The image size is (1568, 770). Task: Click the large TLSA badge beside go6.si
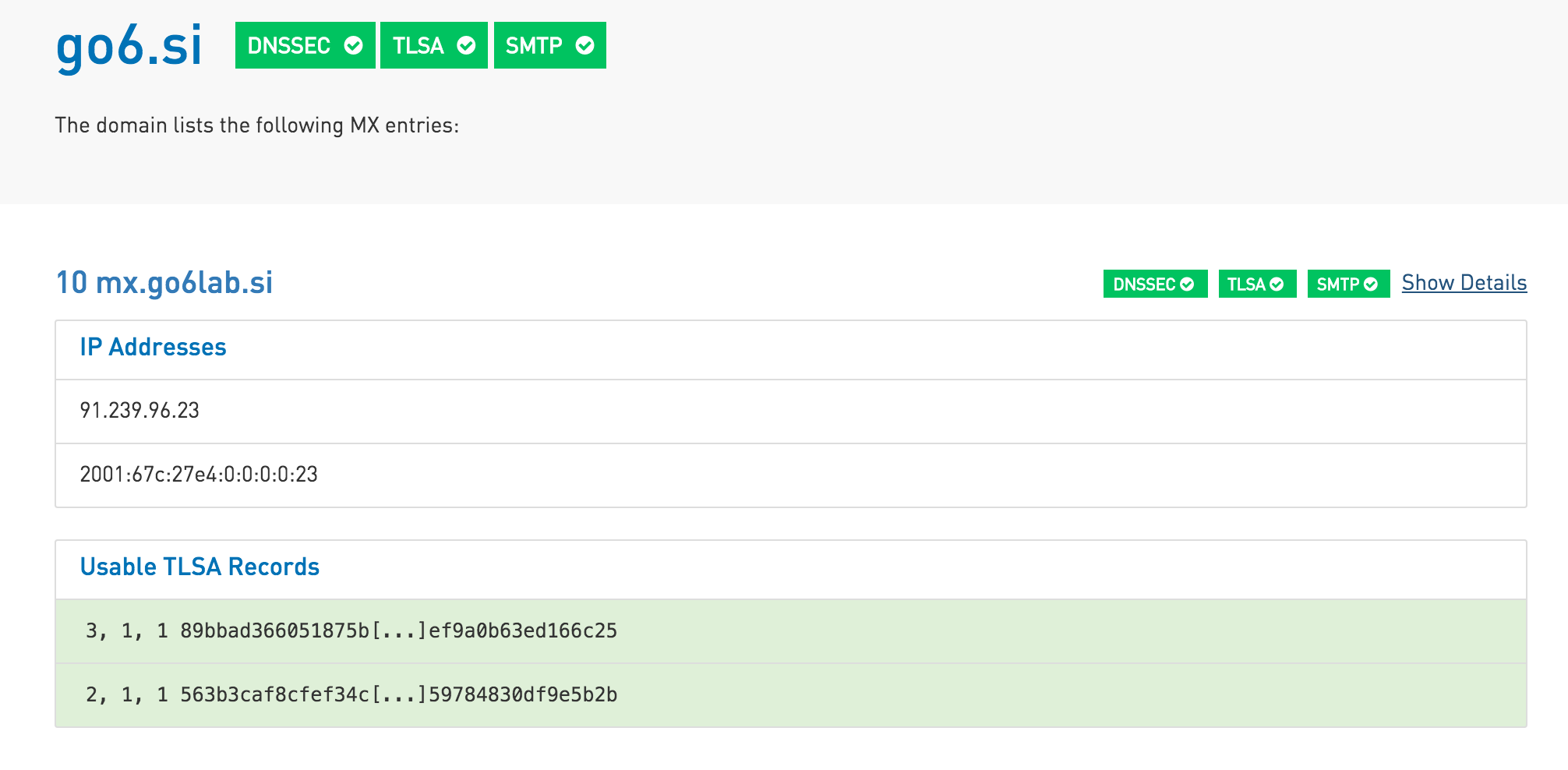click(x=433, y=45)
